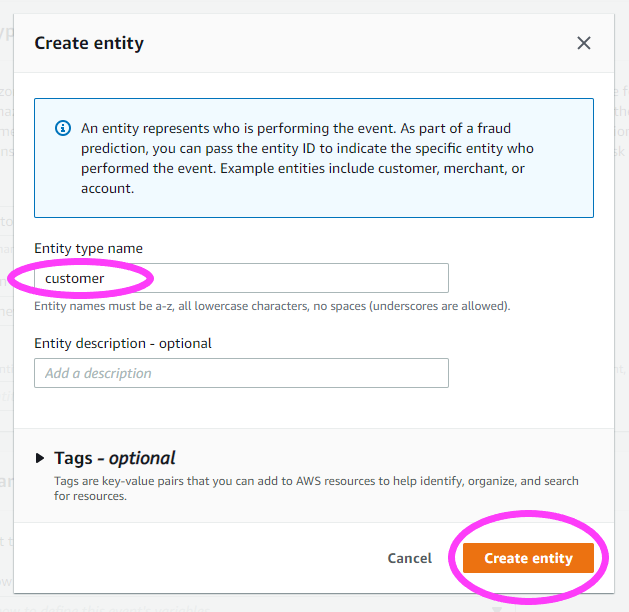Click the blue info alert box border area
The height and width of the screenshot is (612, 629).
[x=314, y=158]
